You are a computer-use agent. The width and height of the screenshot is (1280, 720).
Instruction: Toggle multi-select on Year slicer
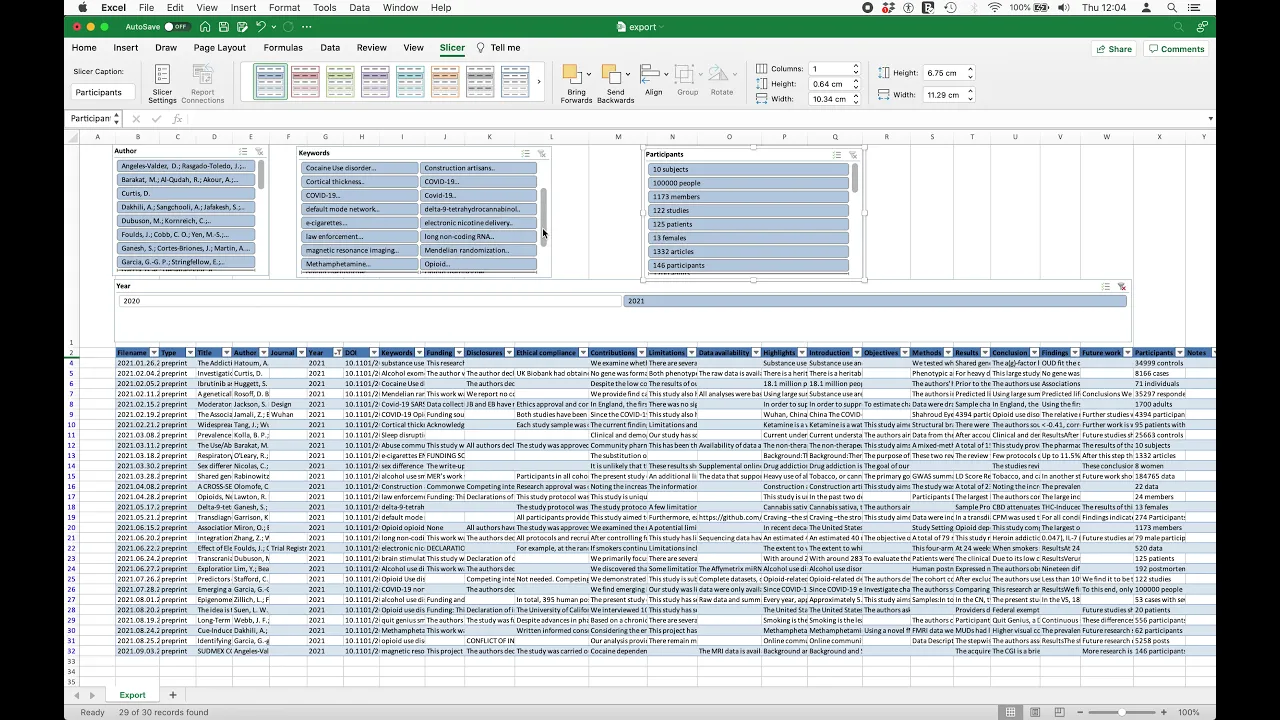[1105, 287]
